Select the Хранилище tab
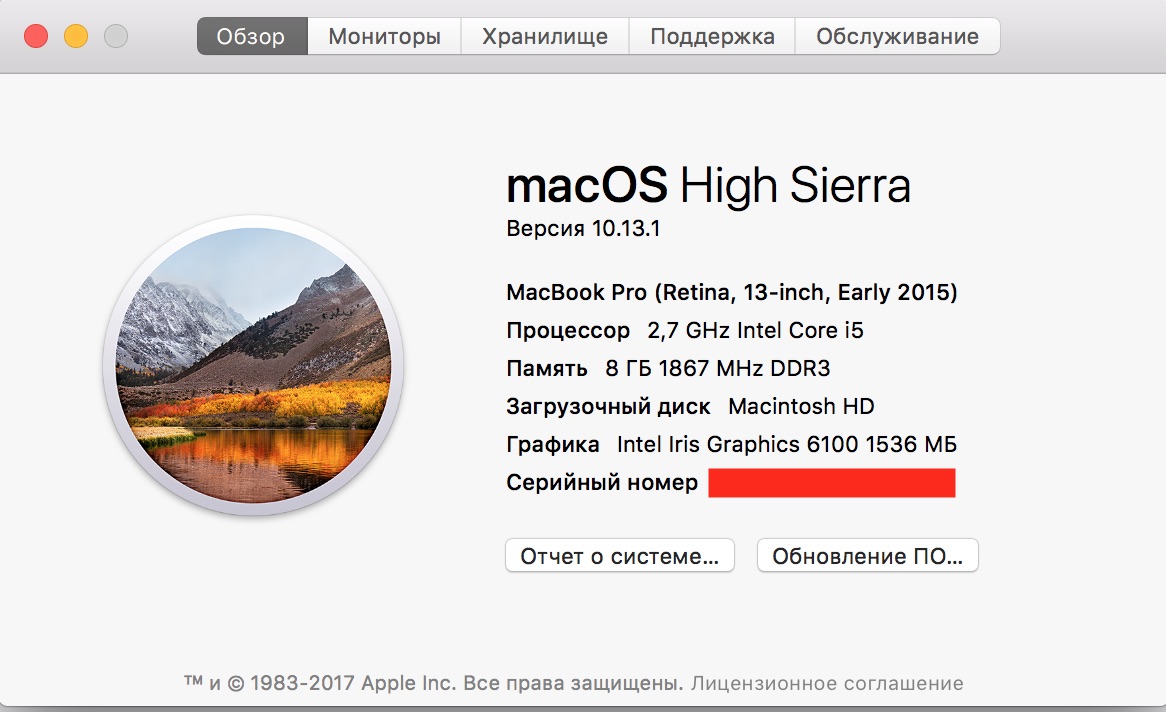Image resolution: width=1166 pixels, height=712 pixels. coord(545,37)
